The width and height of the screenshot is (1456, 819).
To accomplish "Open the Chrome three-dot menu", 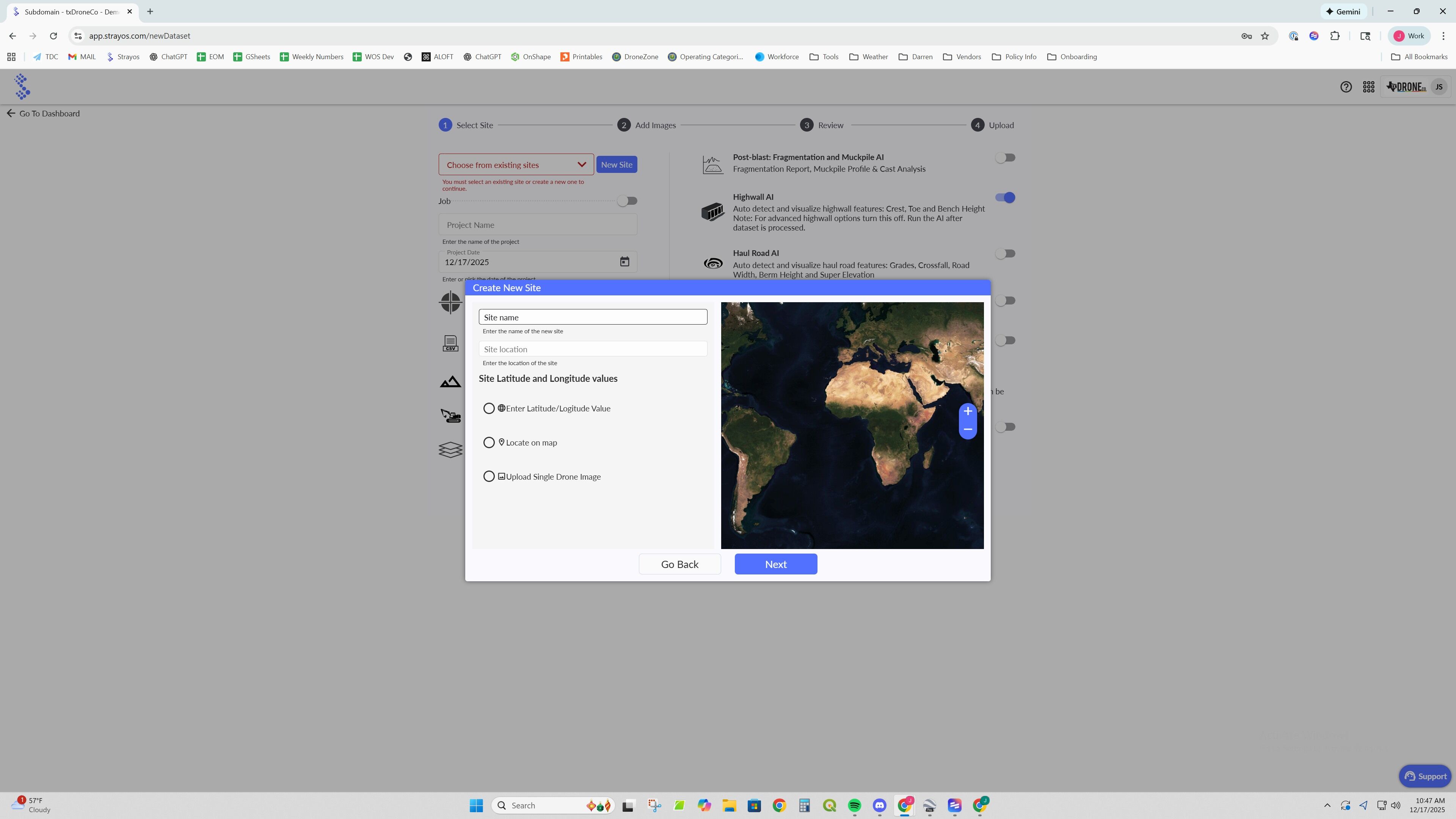I will click(x=1443, y=36).
